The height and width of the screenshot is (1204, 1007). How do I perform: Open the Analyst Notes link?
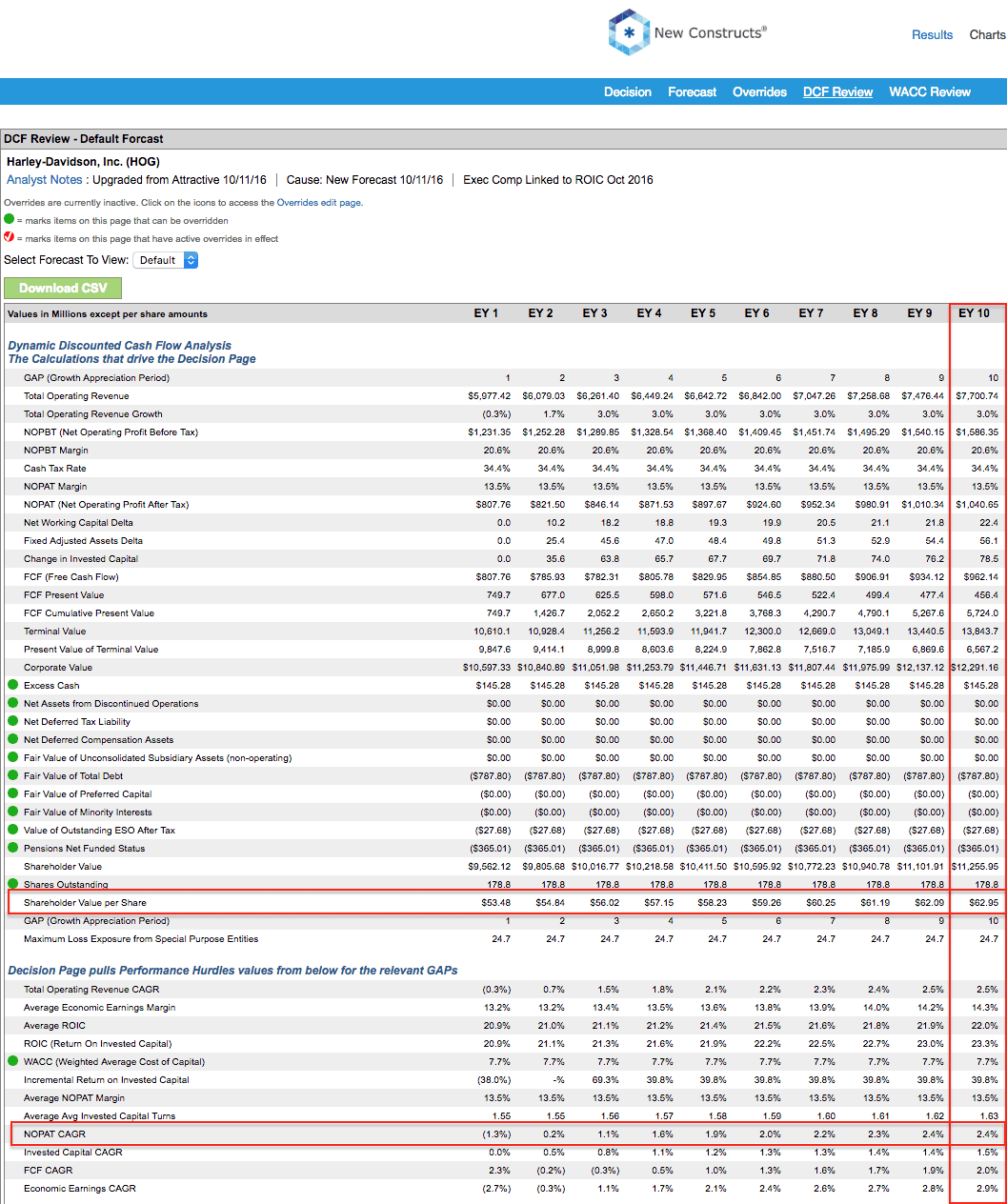[45, 180]
